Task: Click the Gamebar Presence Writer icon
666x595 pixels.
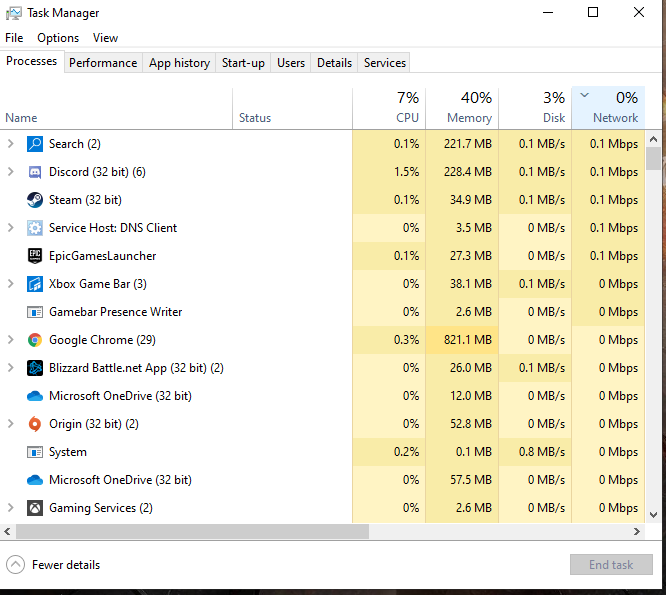Action: click(35, 312)
